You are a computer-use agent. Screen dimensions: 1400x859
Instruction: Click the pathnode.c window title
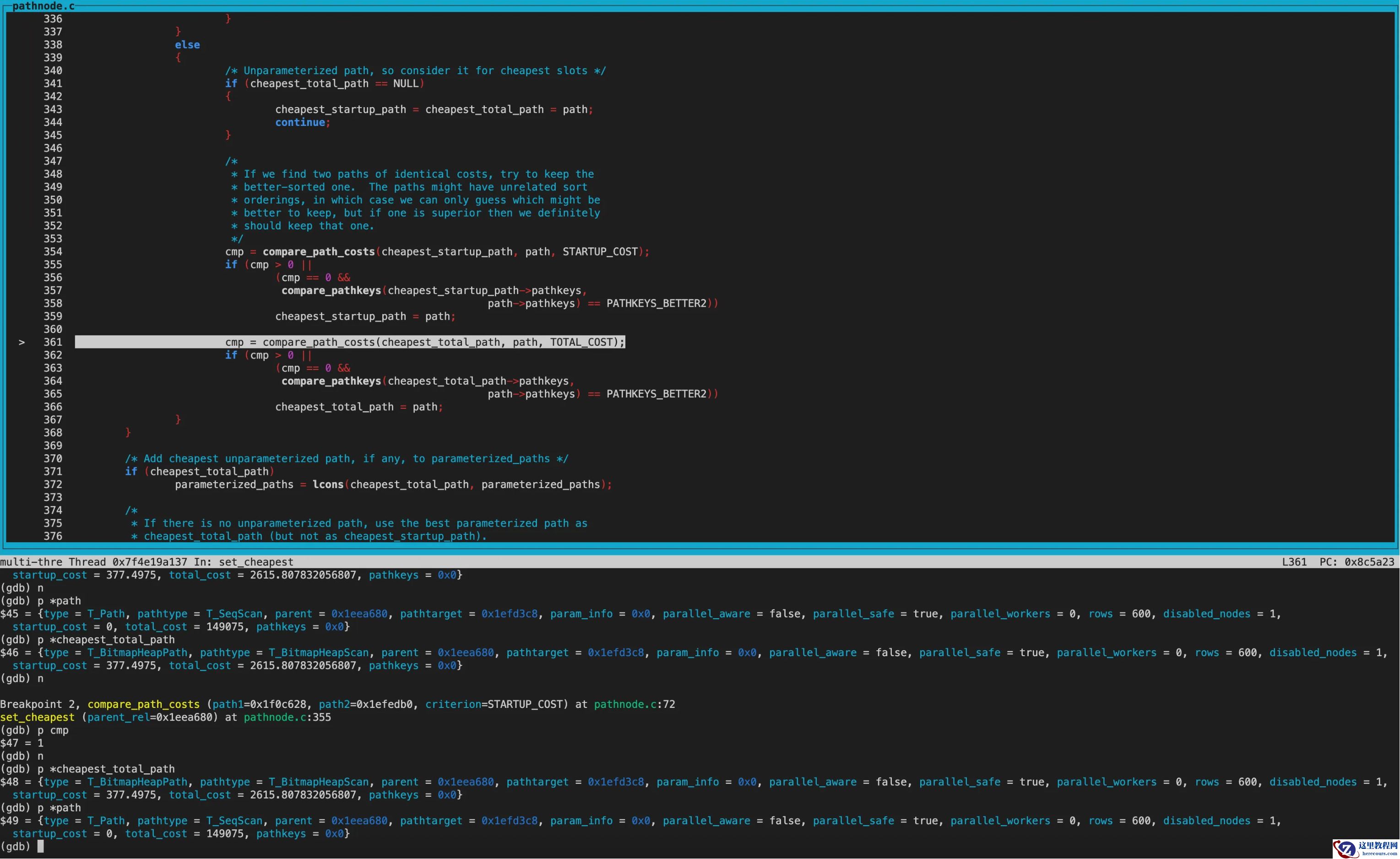43,5
